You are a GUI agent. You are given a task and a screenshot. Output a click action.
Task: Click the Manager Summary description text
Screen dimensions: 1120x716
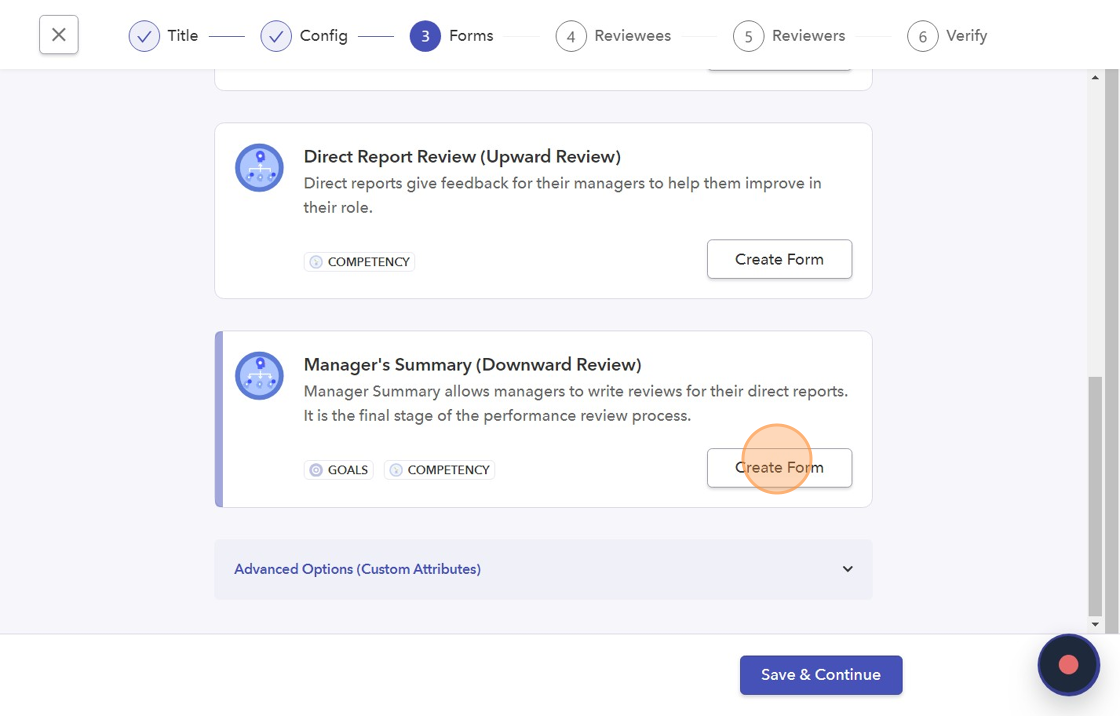(576, 403)
